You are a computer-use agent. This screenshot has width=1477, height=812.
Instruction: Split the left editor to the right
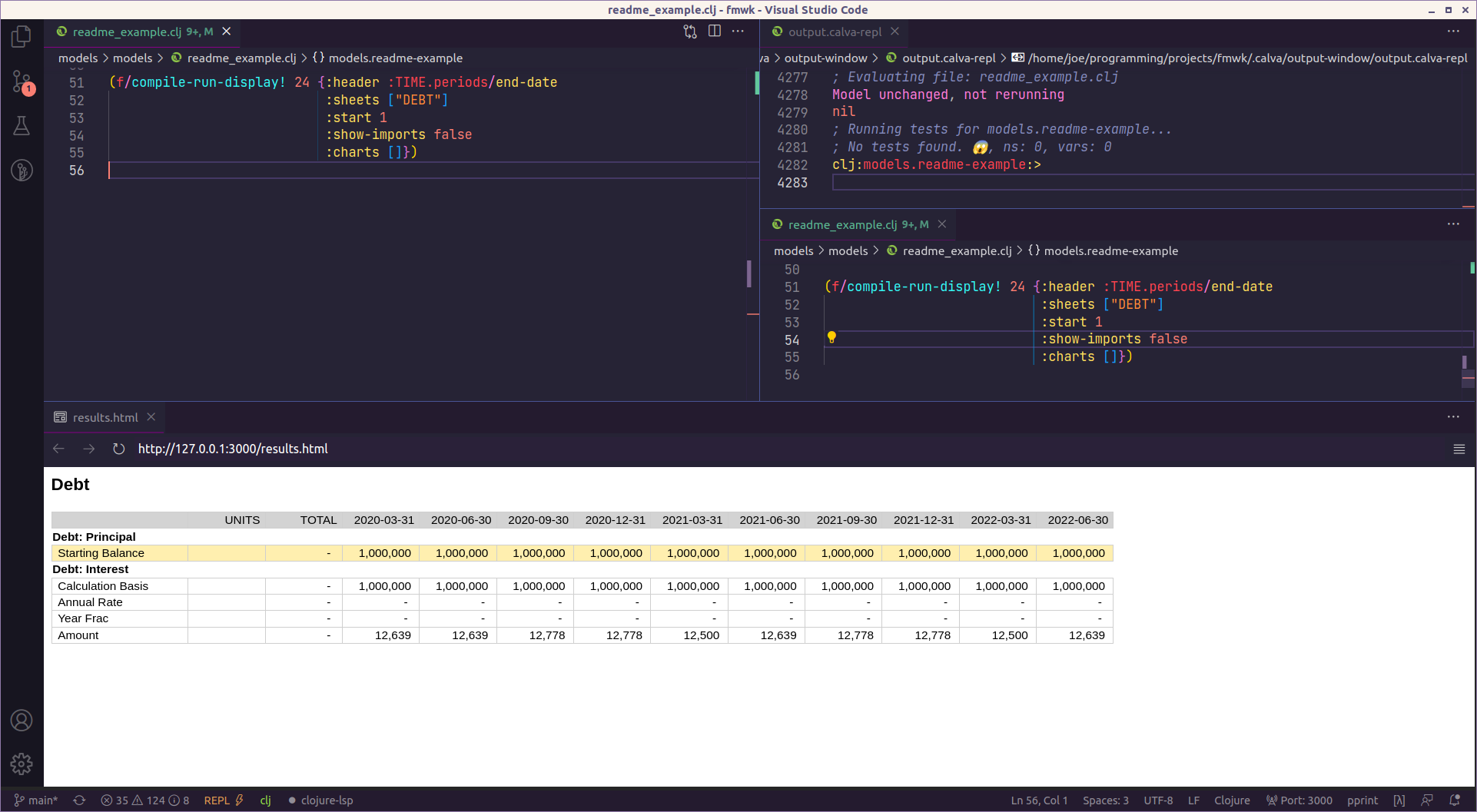point(715,31)
